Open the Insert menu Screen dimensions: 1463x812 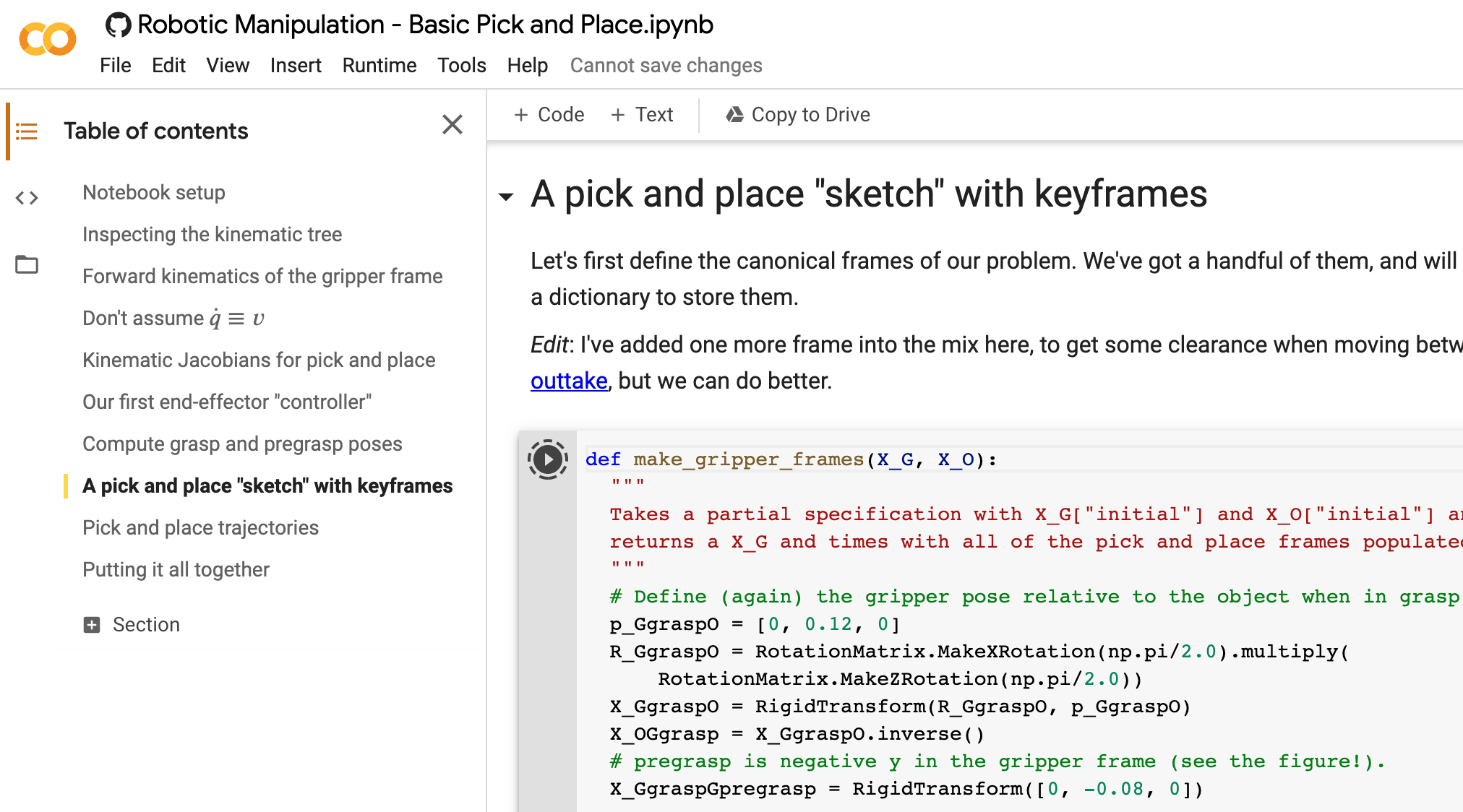[x=296, y=65]
